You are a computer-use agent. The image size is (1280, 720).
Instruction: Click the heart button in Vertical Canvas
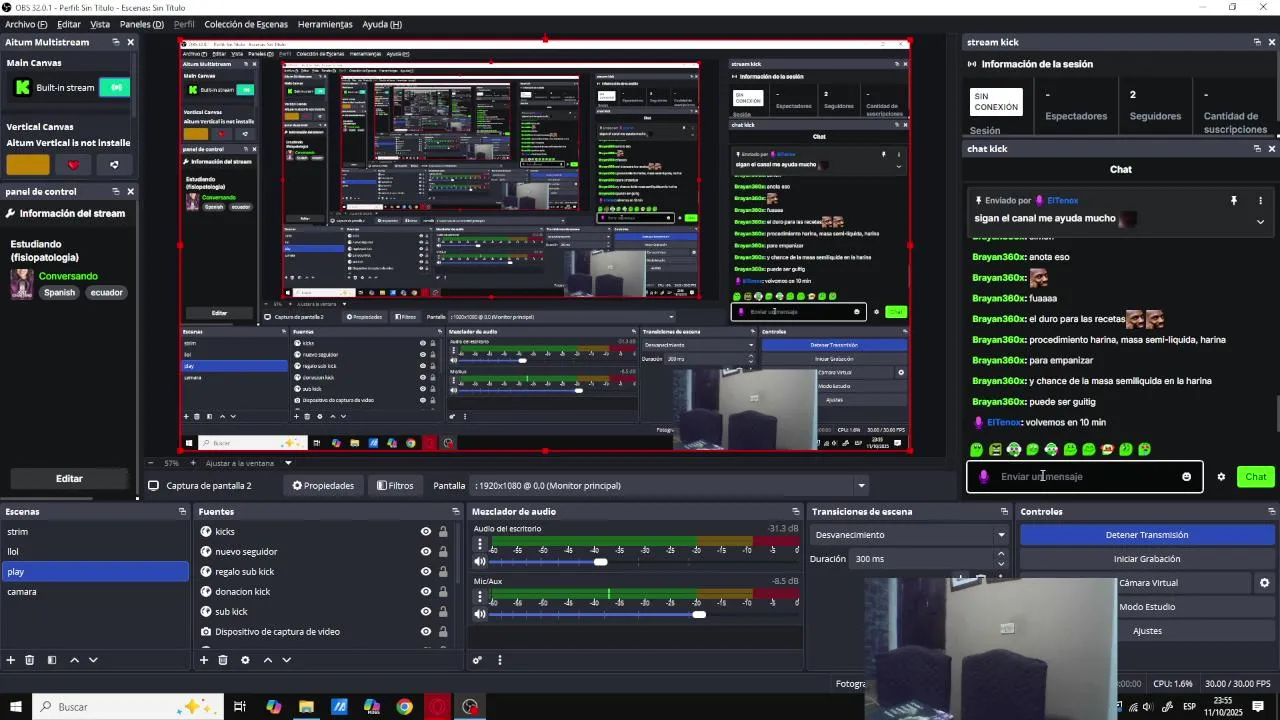[x=72, y=165]
